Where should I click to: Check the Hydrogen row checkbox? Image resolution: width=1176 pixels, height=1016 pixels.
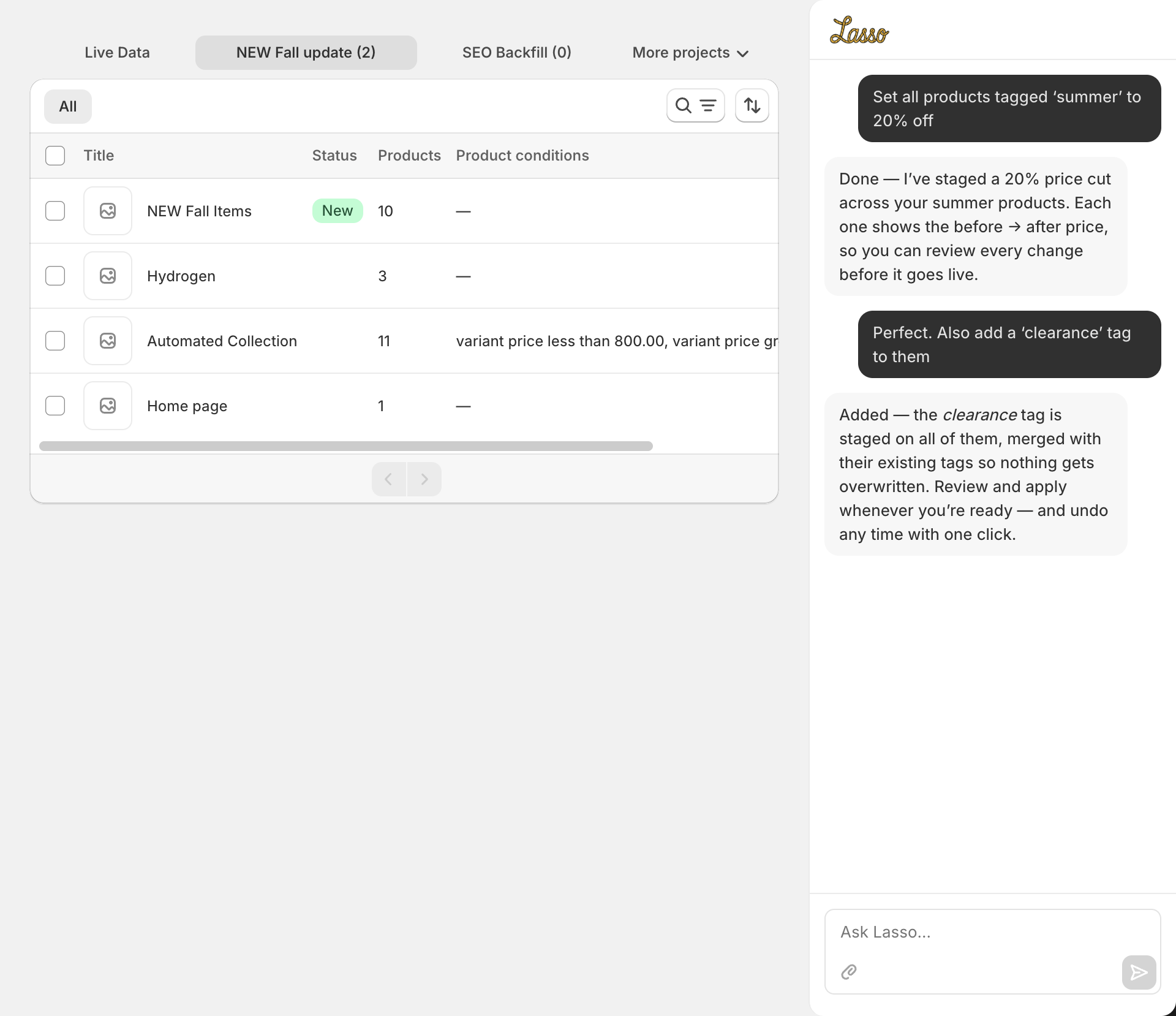(55, 276)
